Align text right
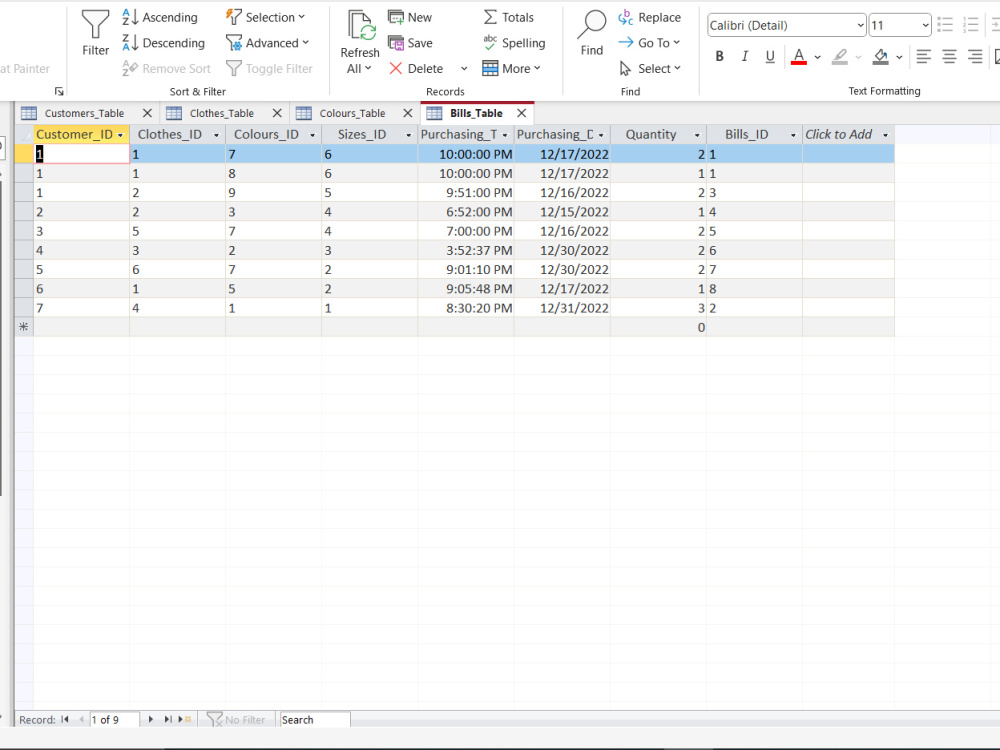 [974, 56]
